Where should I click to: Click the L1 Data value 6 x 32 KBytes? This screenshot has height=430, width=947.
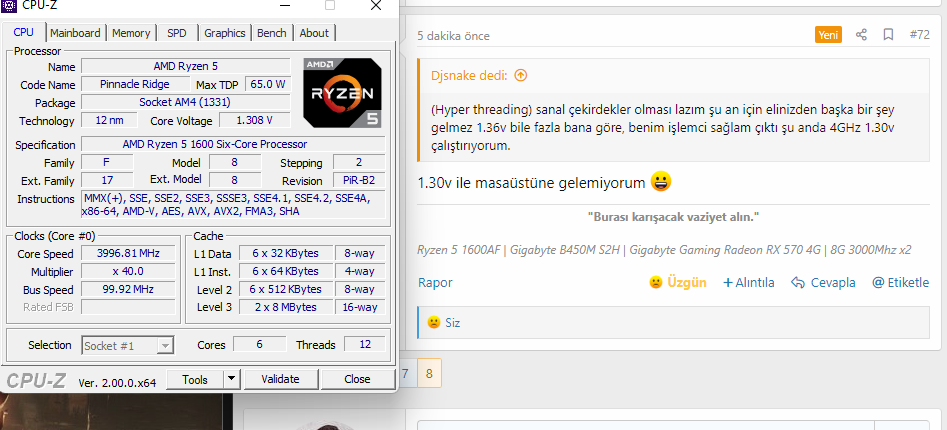[286, 253]
